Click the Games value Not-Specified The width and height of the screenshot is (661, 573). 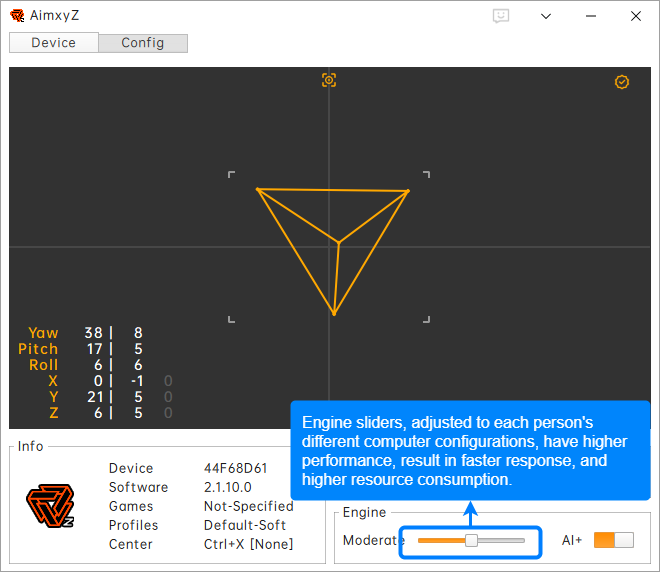click(x=247, y=506)
